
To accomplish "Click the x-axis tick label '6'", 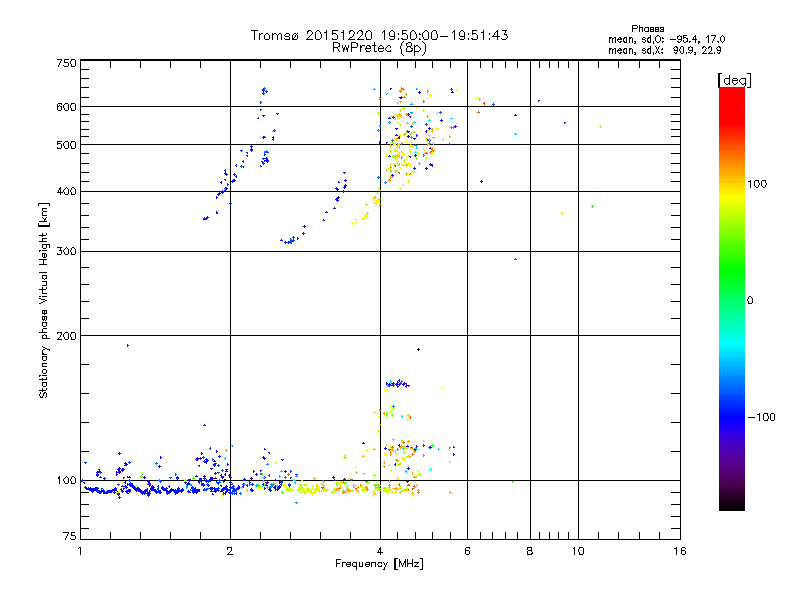I will click(x=467, y=551).
